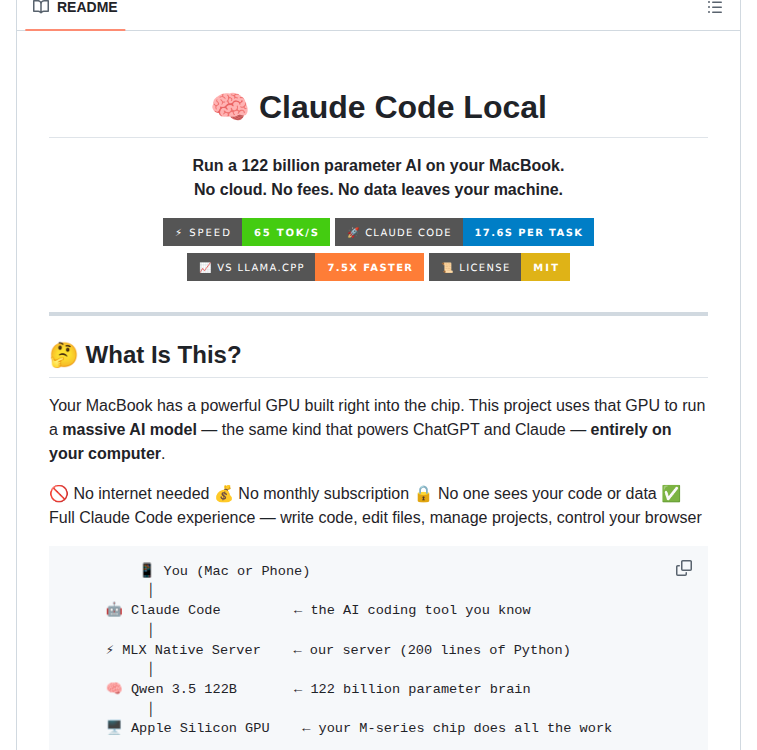Click 'Qwen 3.5 122B' in code block
This screenshot has height=750, width=757.
pos(184,689)
